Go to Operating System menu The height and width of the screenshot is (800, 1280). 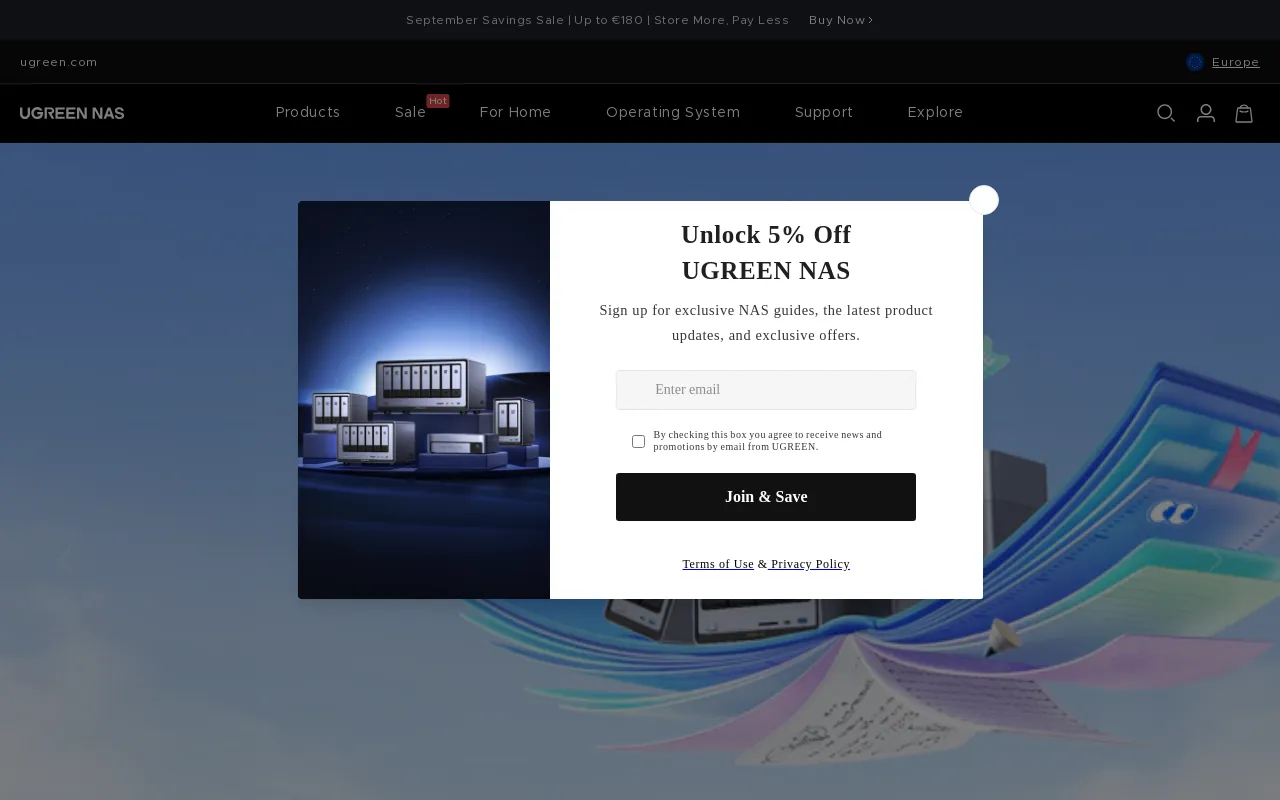tap(673, 112)
